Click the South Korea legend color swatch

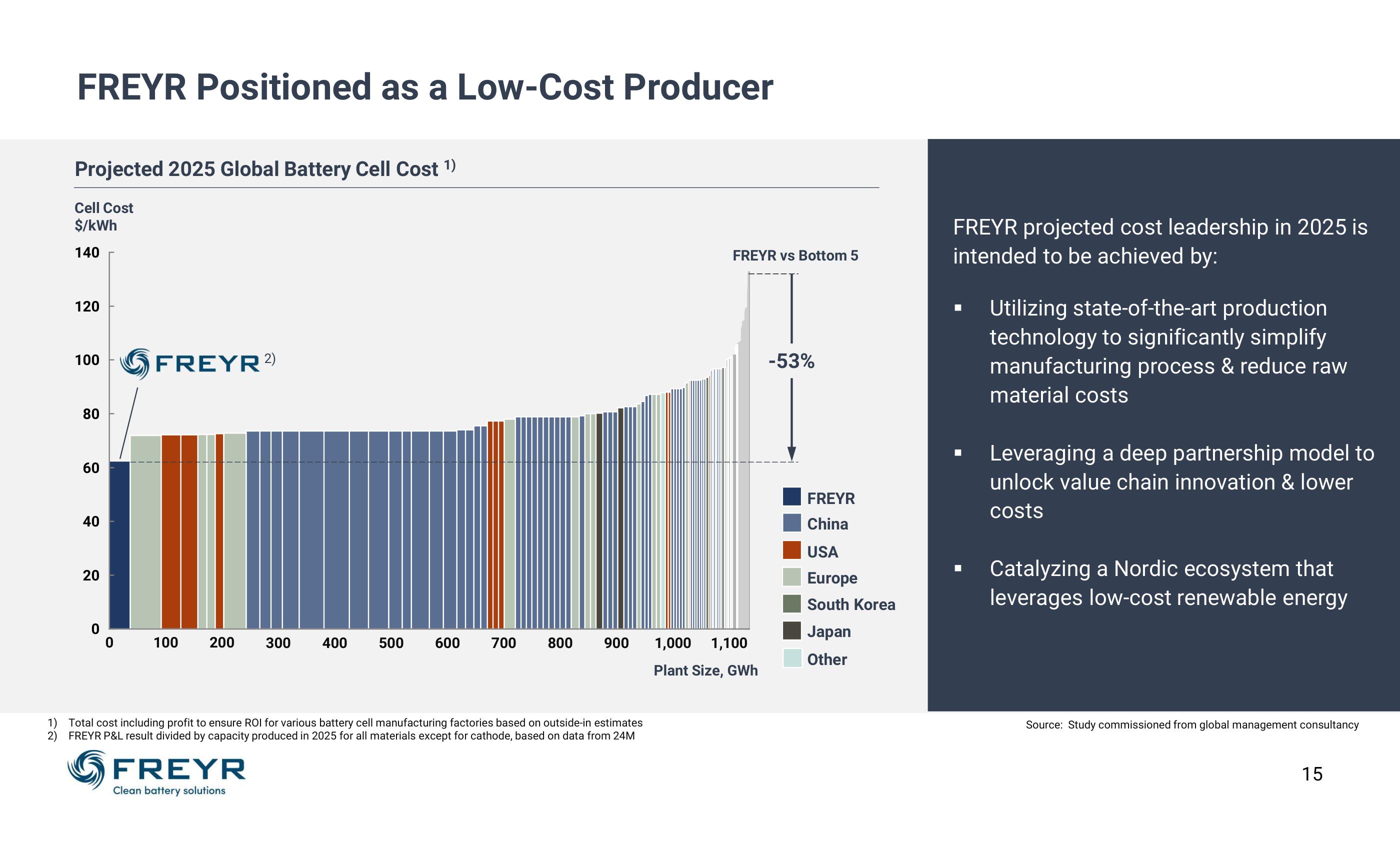pyautogui.click(x=791, y=603)
